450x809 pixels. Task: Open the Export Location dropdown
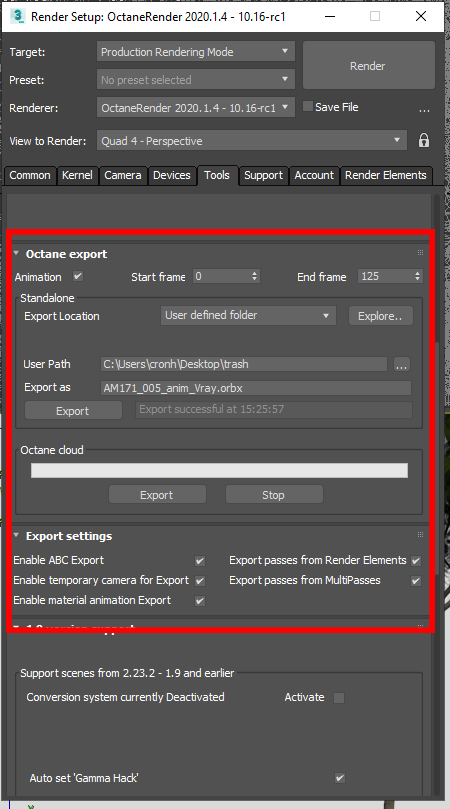point(248,315)
